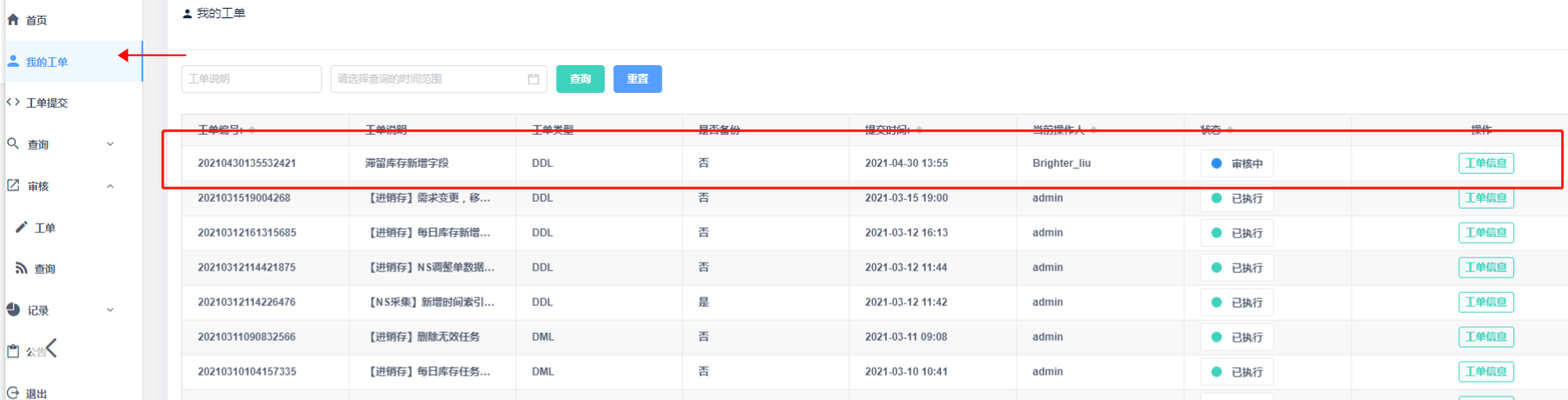Image resolution: width=1568 pixels, height=400 pixels.
Task: Click 已执行 status for order 2021031519004268
Action: [x=1237, y=198]
